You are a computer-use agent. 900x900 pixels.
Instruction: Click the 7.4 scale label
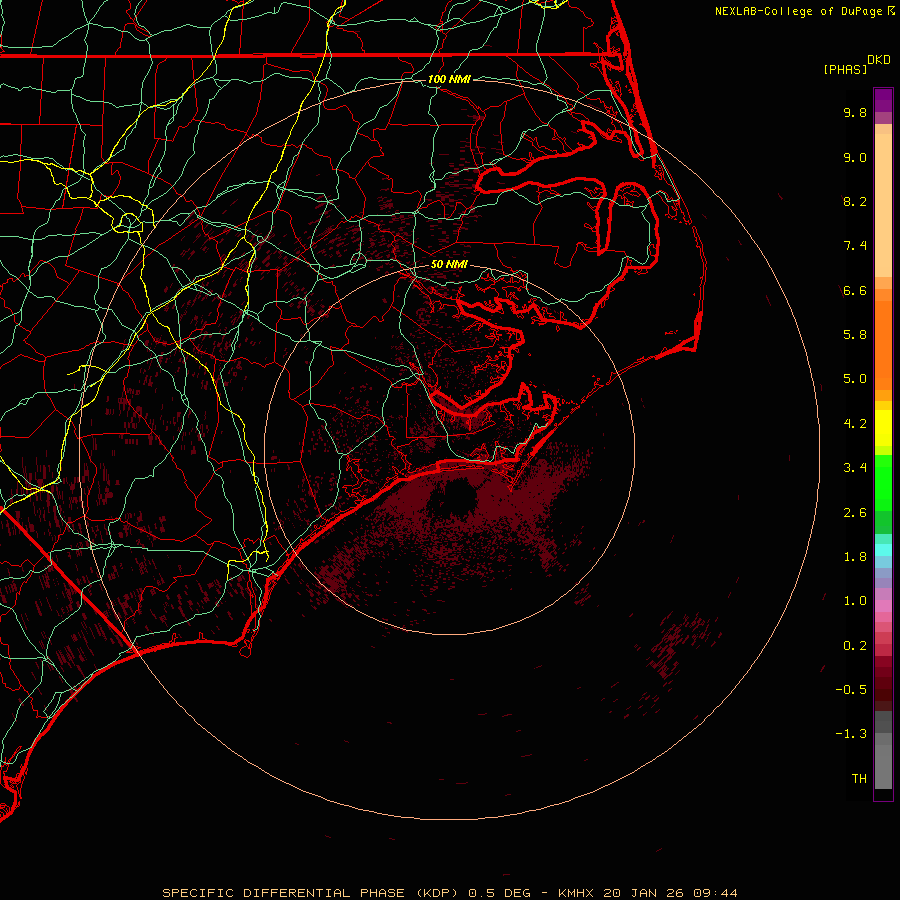coord(855,246)
